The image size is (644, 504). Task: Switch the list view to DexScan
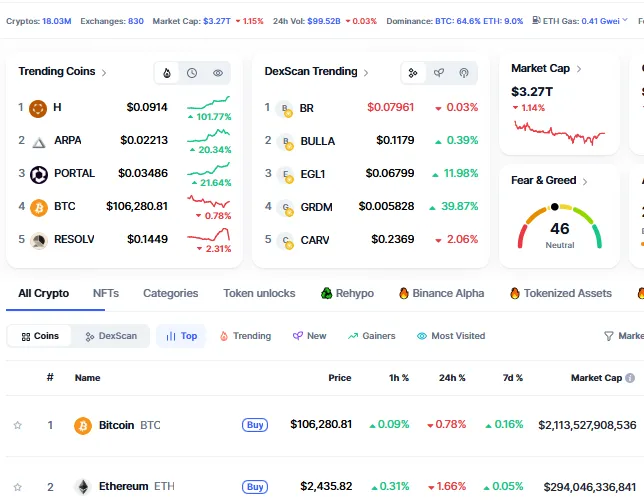[x=111, y=336]
